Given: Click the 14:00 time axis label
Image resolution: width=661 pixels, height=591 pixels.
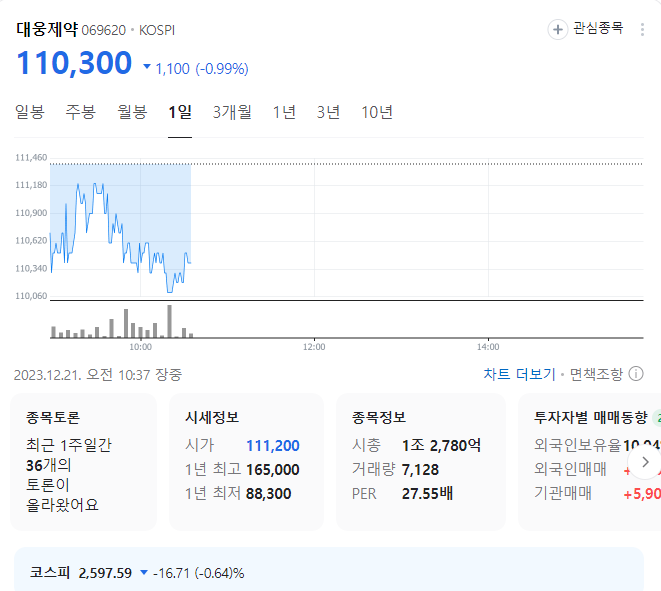Looking at the screenshot, I should point(488,347).
